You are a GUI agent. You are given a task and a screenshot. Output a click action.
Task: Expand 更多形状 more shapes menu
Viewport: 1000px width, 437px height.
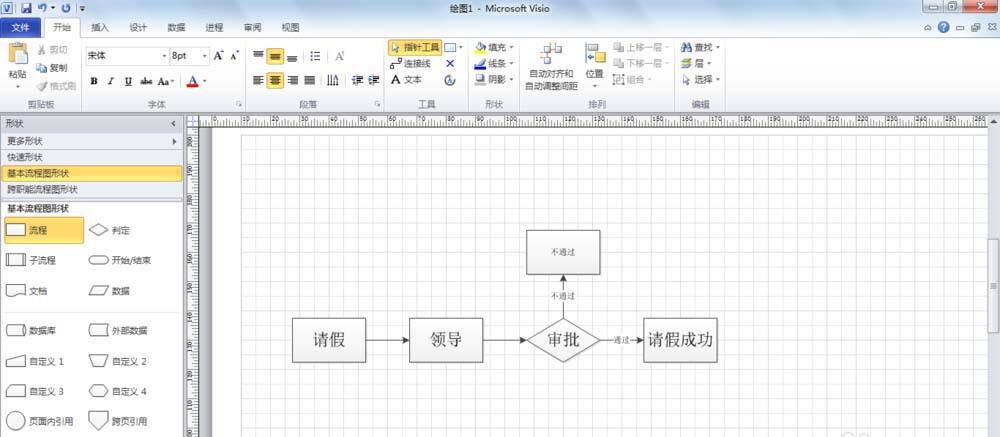(91, 142)
